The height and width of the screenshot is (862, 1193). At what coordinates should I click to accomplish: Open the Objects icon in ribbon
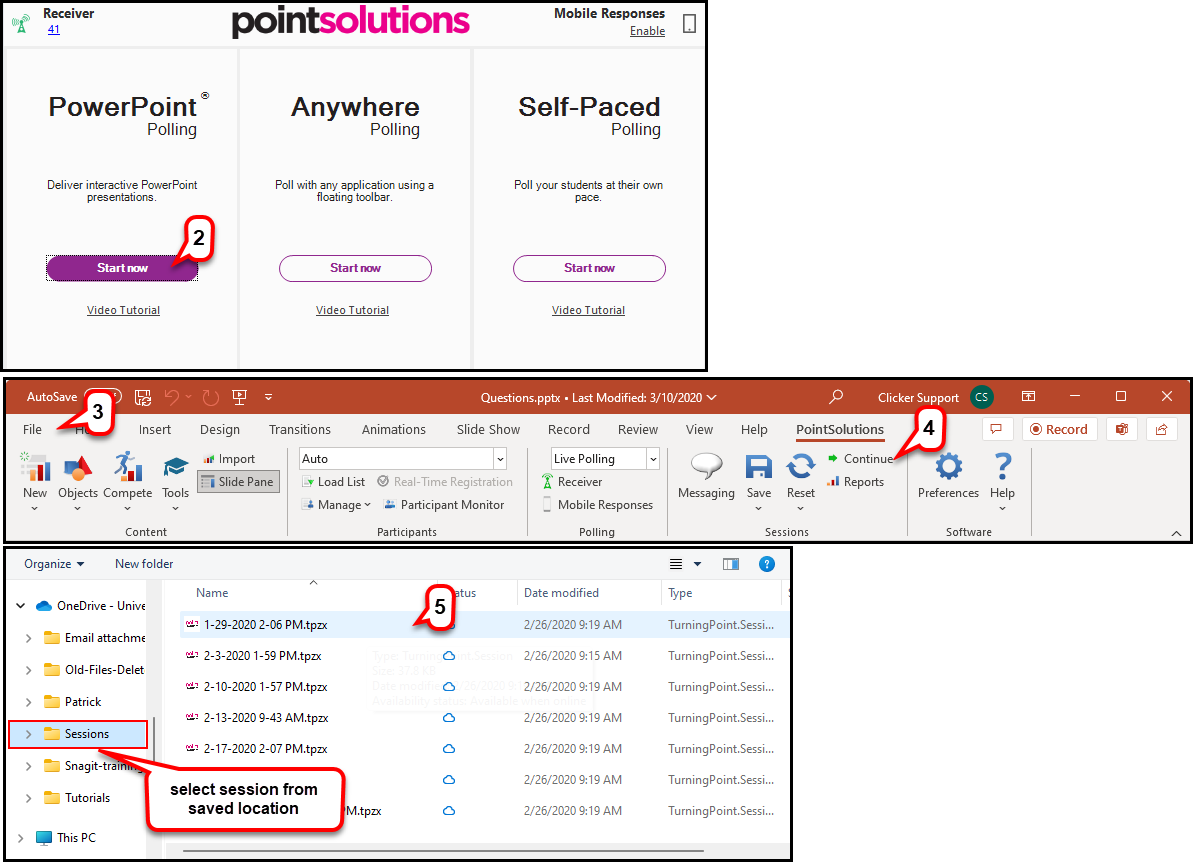click(78, 468)
